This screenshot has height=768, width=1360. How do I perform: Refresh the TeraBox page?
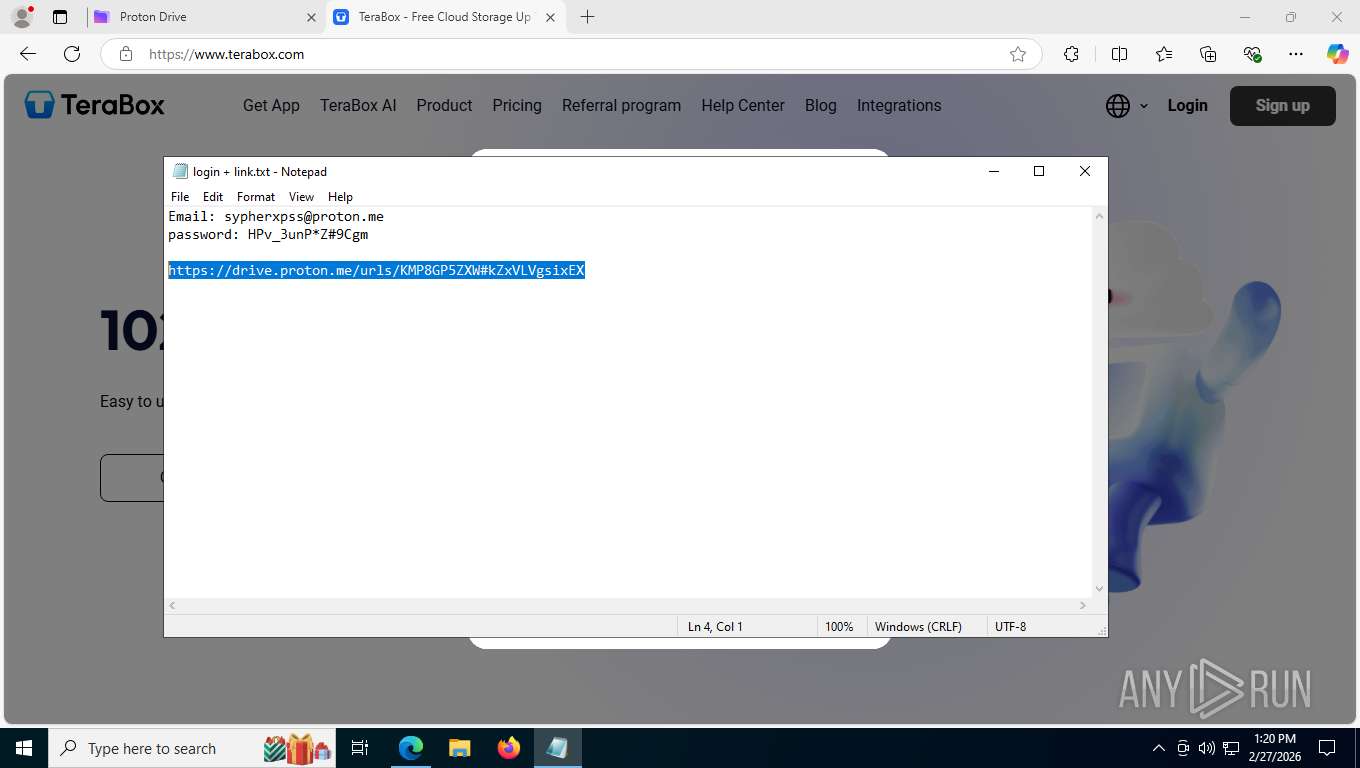pos(72,54)
